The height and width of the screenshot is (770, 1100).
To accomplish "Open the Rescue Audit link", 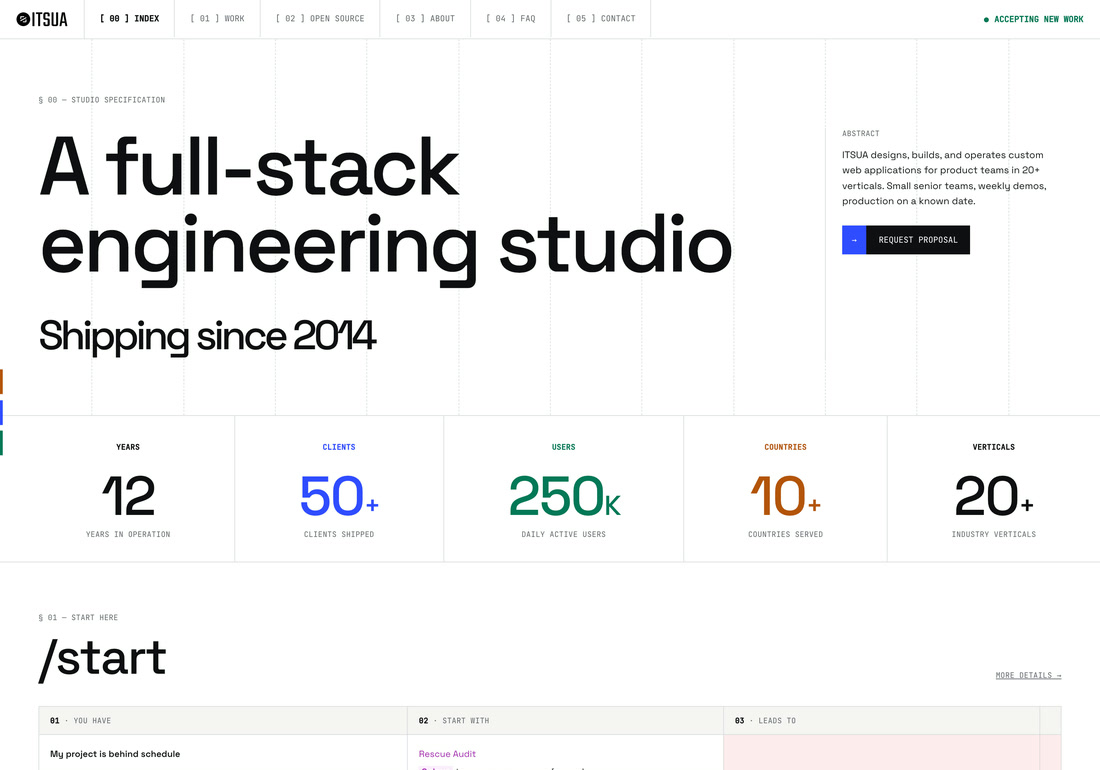I will click(447, 754).
